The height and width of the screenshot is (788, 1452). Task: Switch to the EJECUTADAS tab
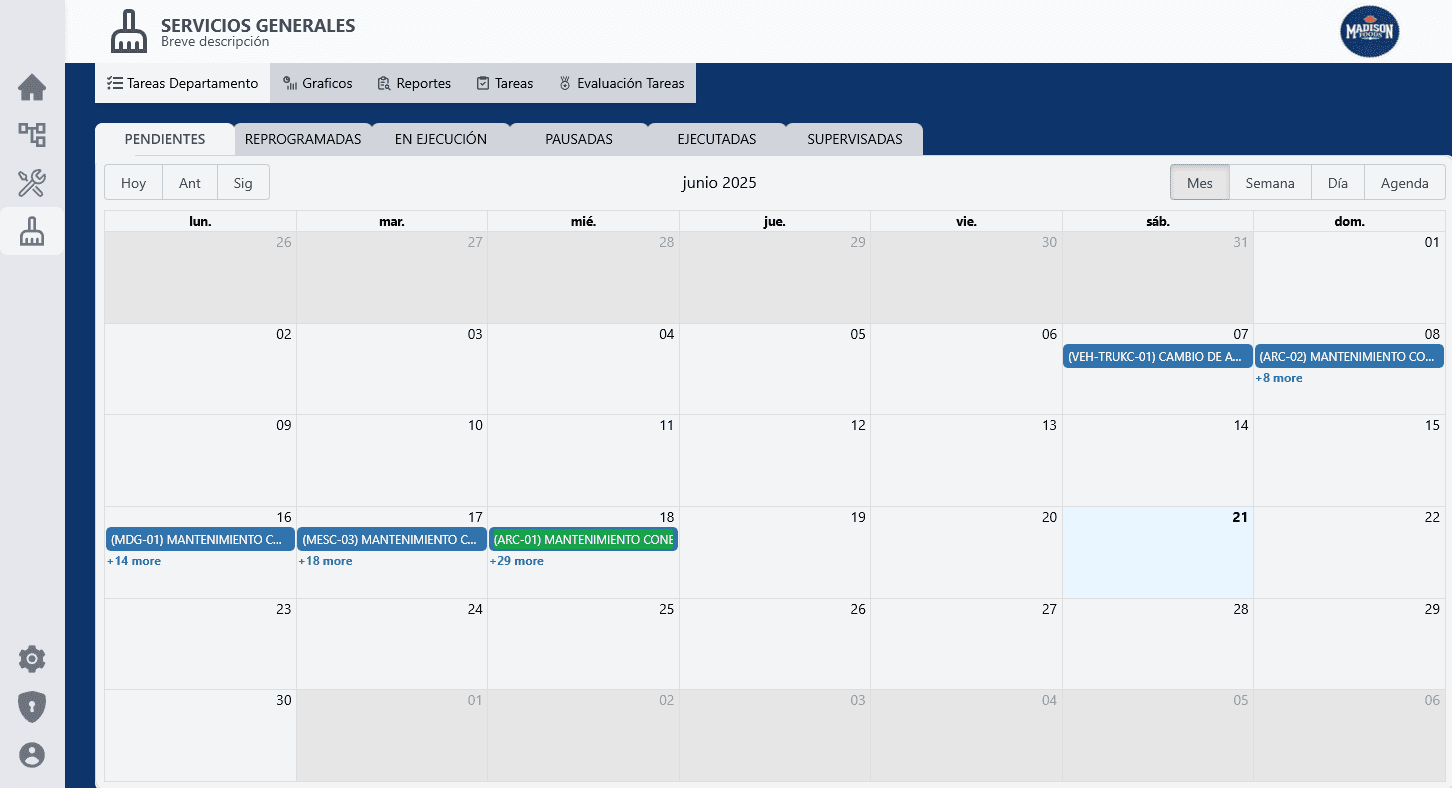click(x=716, y=139)
